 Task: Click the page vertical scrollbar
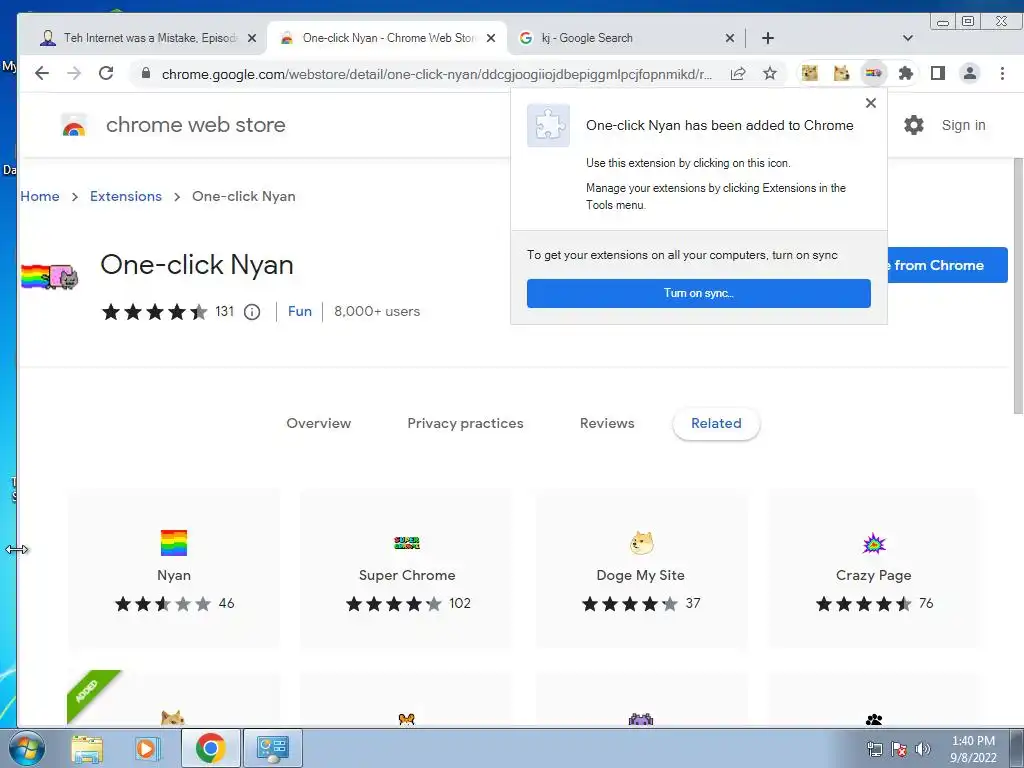click(1018, 285)
